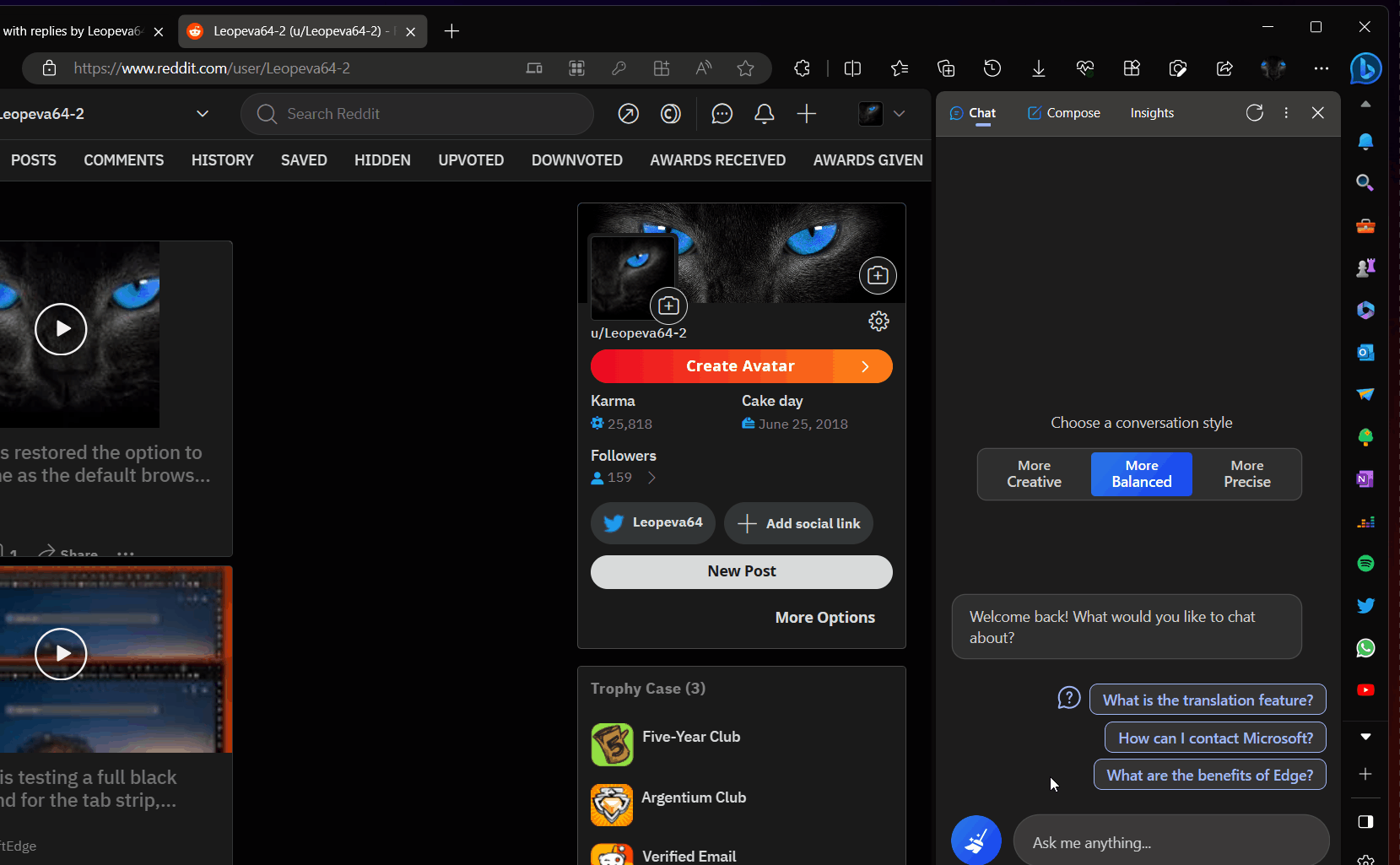Choose More Precise conversation style

[1246, 474]
